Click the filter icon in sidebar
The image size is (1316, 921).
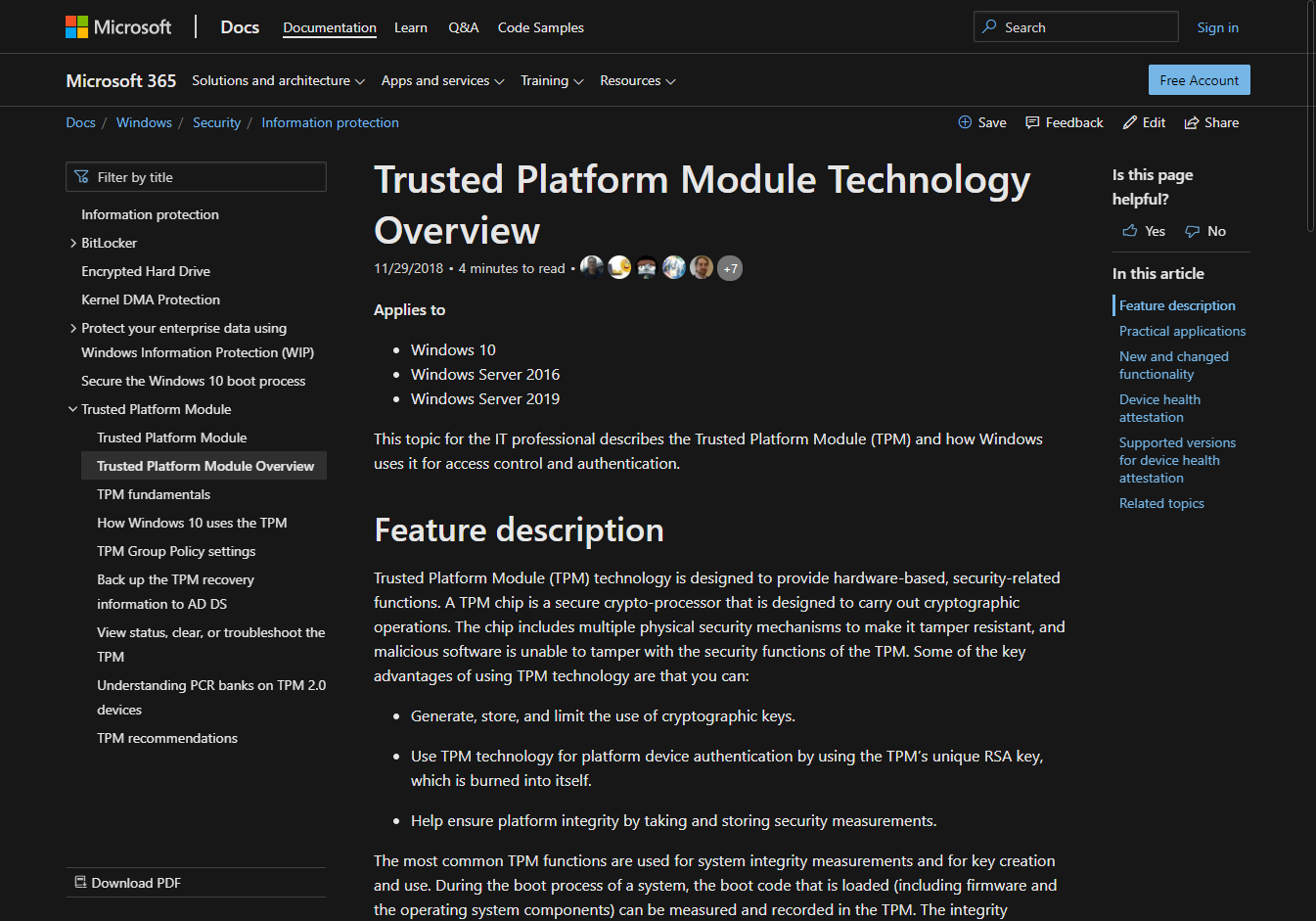click(x=81, y=177)
